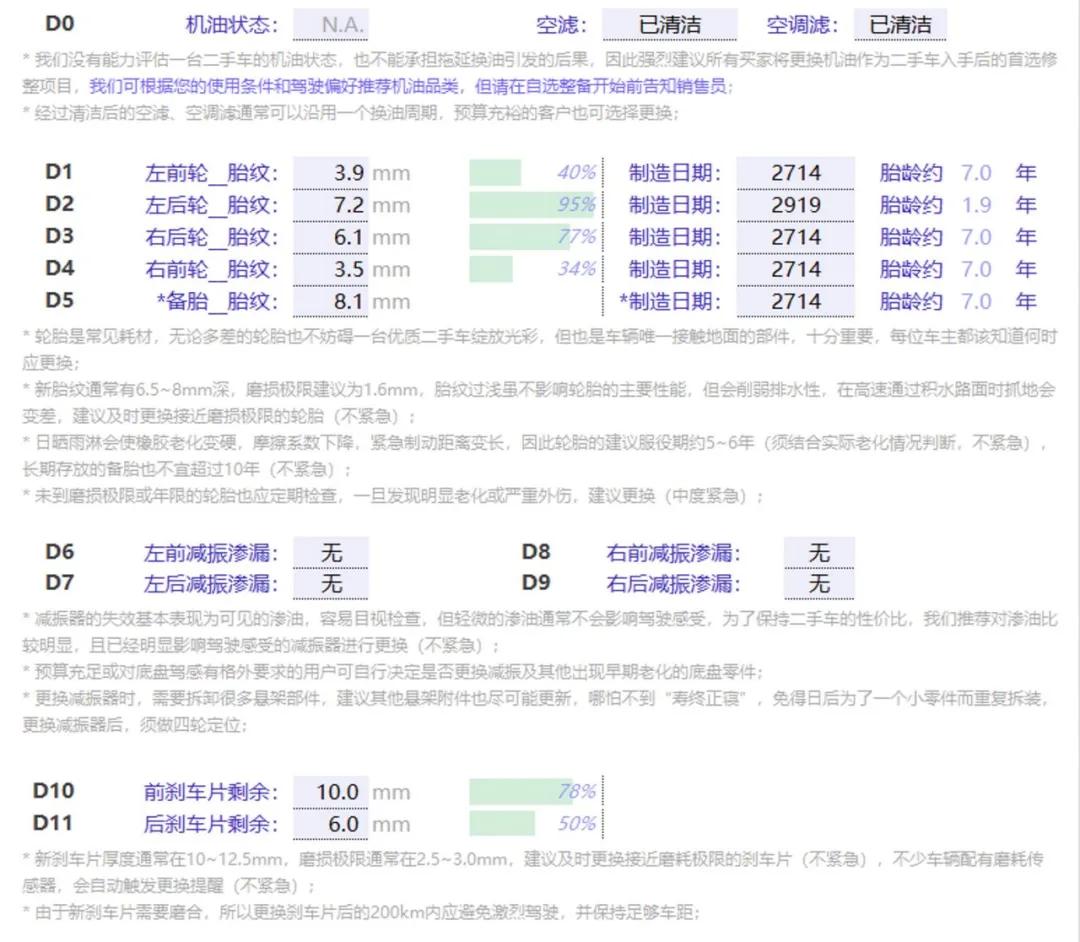Select the 3.9 mm left front tire tread field
The height and width of the screenshot is (942, 1080).
pos(331,172)
